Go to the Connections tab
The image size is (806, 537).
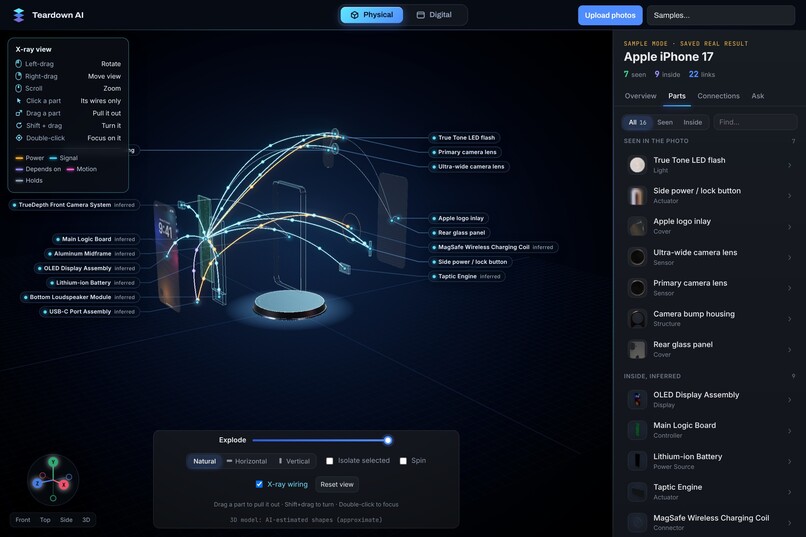click(x=718, y=96)
